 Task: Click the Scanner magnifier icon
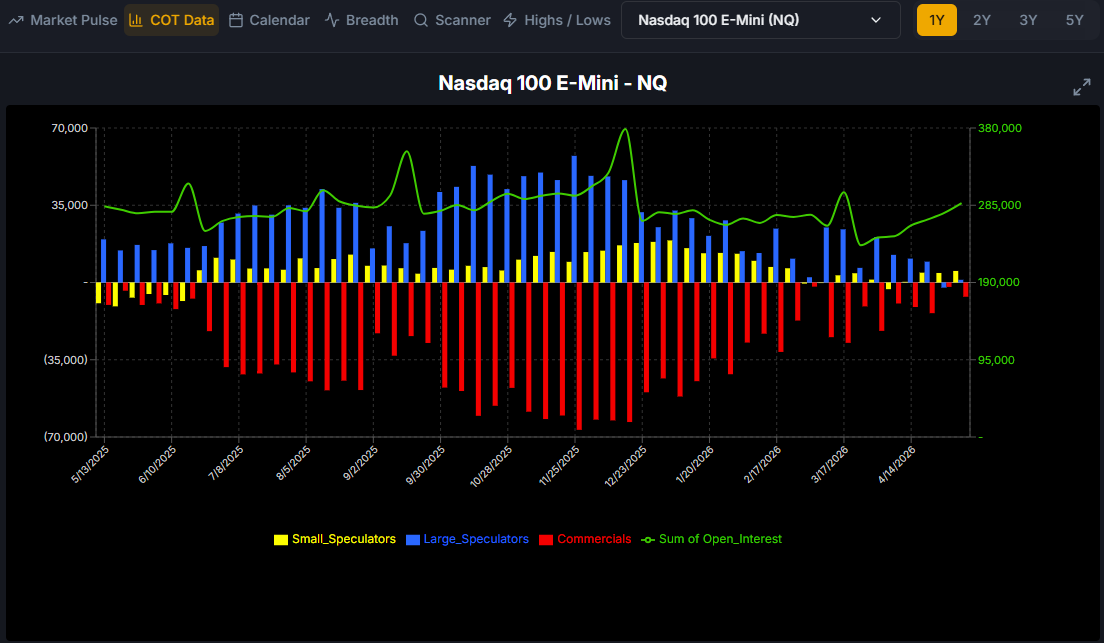[421, 20]
